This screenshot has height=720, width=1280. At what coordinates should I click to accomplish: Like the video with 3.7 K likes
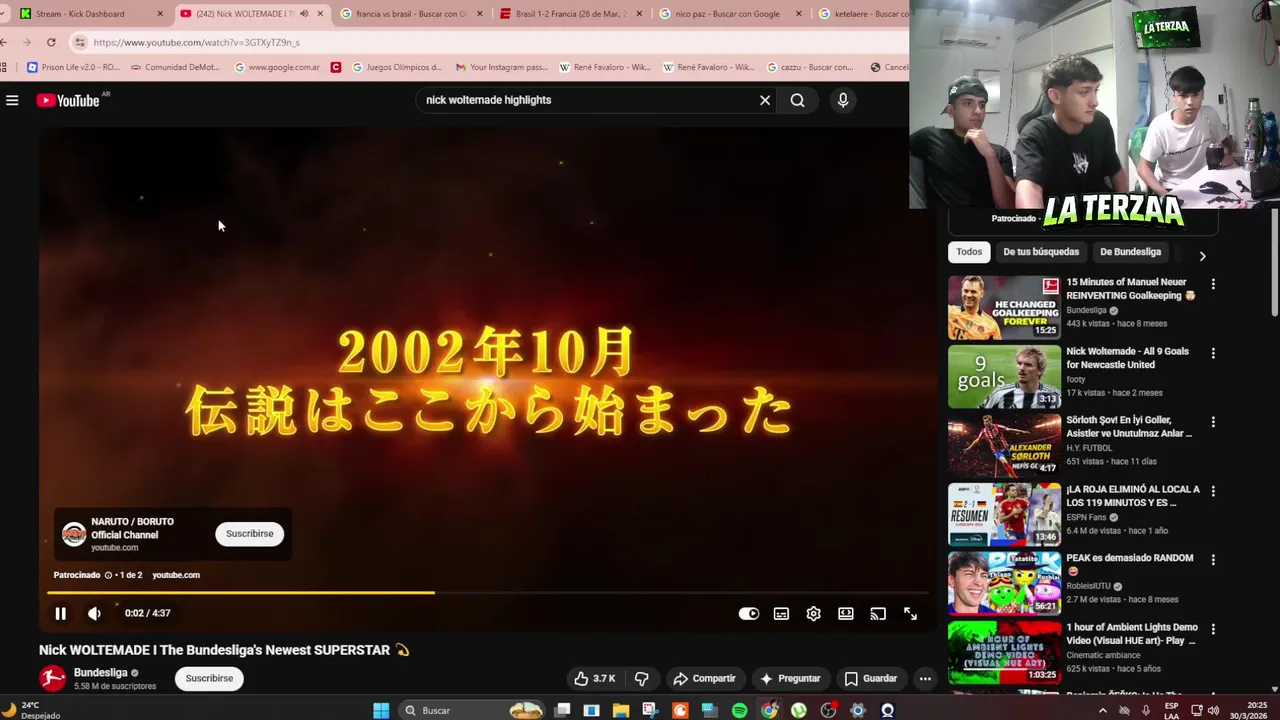point(594,678)
